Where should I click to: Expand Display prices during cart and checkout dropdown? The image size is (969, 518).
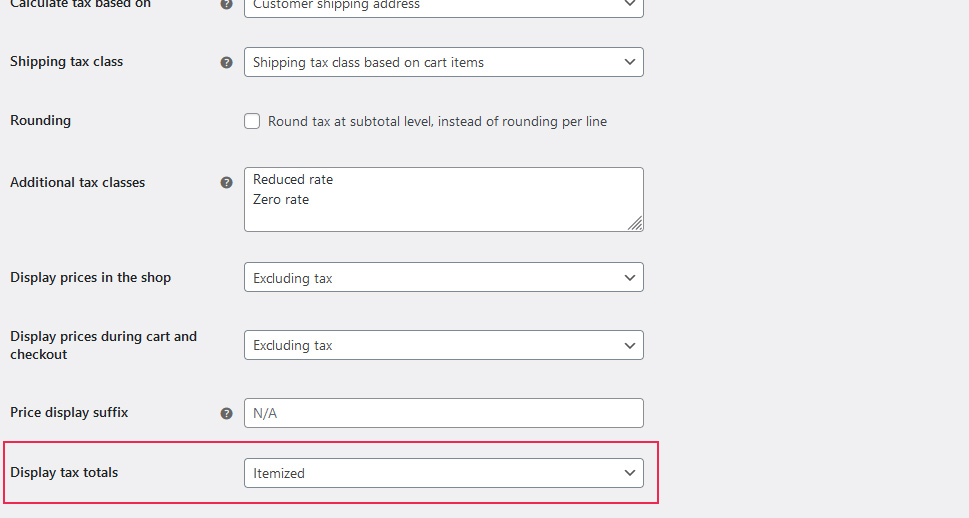[x=443, y=345]
